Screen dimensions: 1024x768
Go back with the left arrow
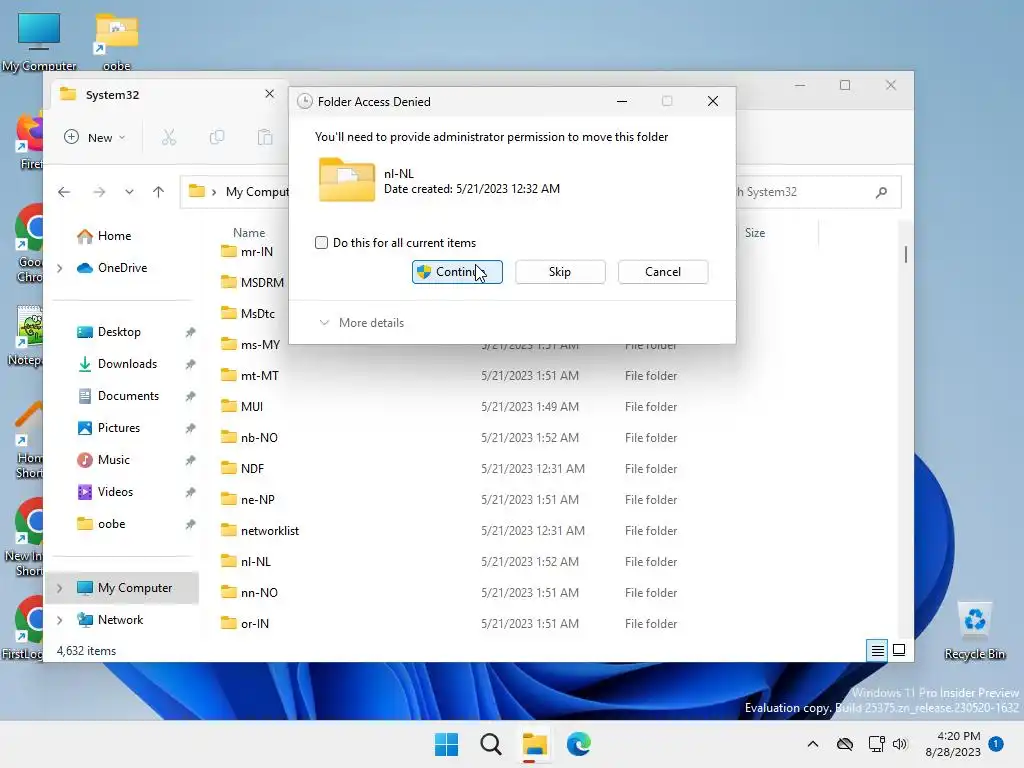64,192
